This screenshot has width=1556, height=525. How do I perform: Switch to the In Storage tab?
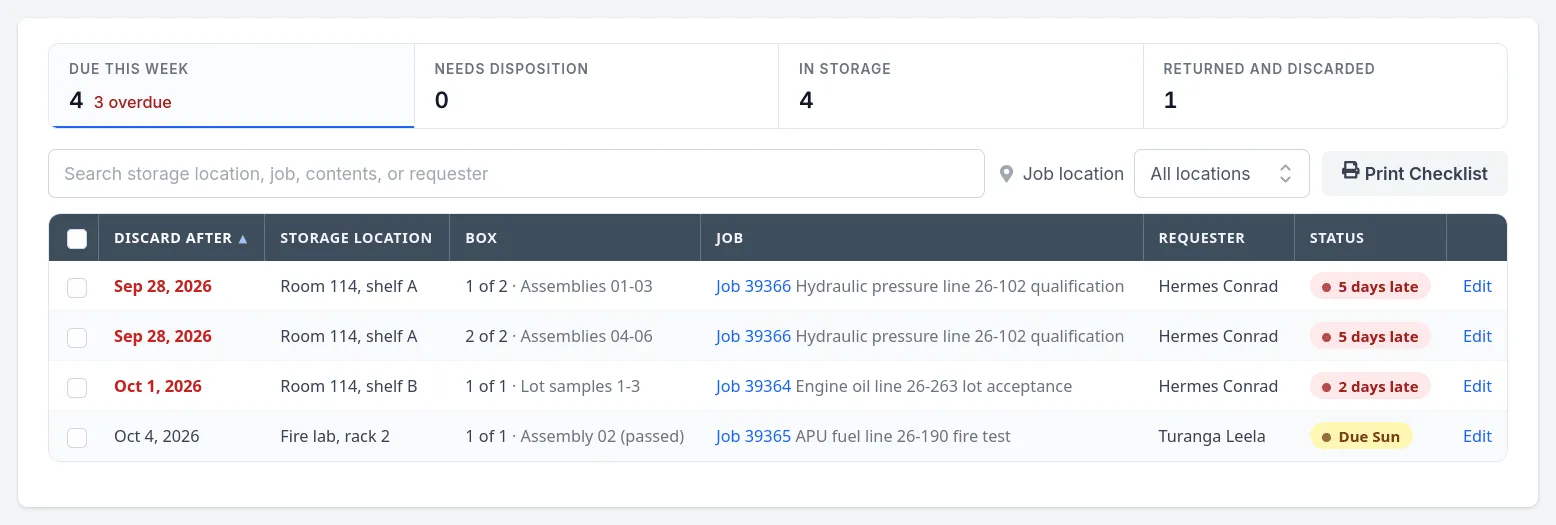click(x=961, y=86)
